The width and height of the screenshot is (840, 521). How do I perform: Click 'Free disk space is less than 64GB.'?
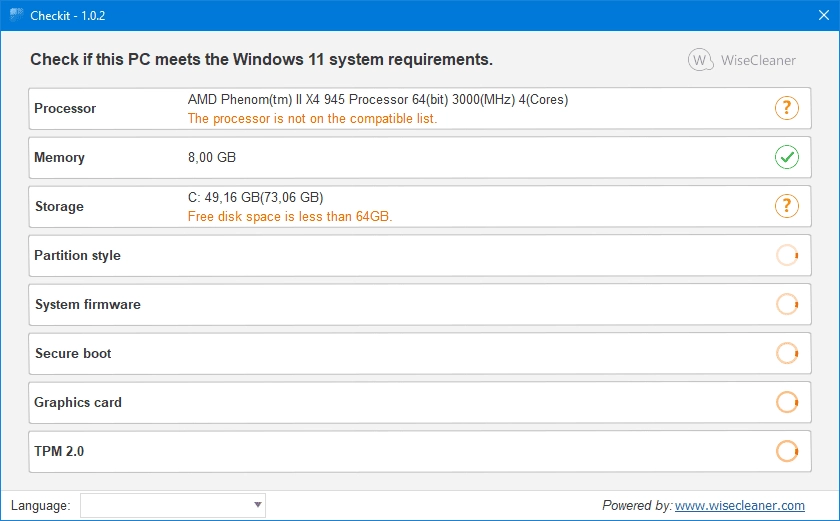290,216
